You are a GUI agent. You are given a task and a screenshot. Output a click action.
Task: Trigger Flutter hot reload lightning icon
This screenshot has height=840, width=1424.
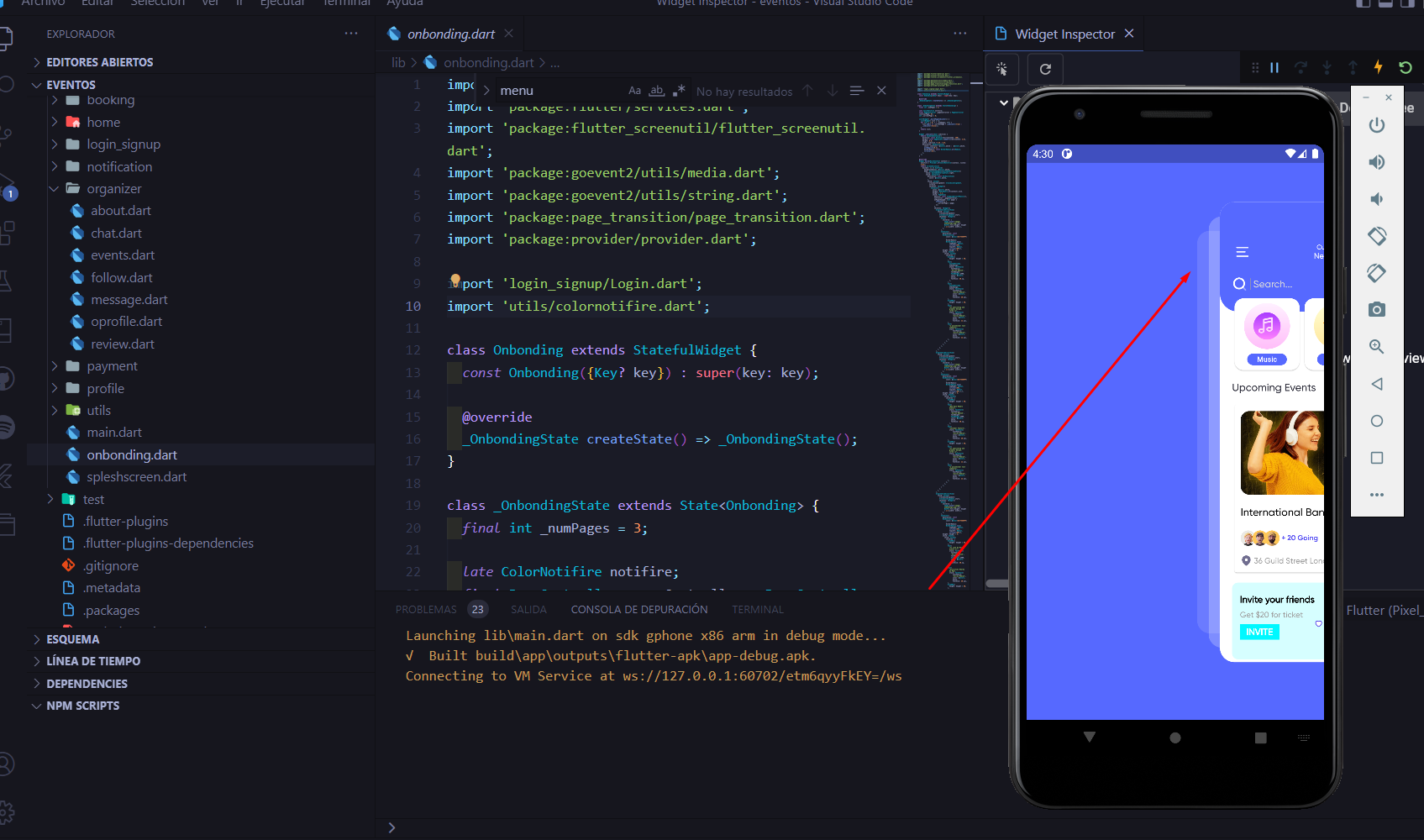click(x=1378, y=67)
